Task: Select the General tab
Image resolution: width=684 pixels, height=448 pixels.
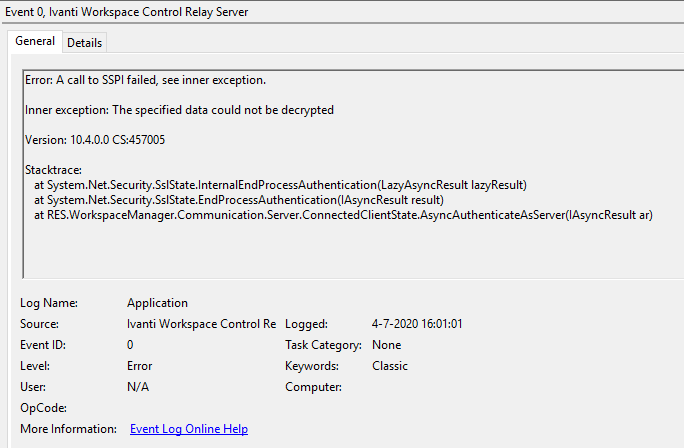Action: pyautogui.click(x=35, y=42)
